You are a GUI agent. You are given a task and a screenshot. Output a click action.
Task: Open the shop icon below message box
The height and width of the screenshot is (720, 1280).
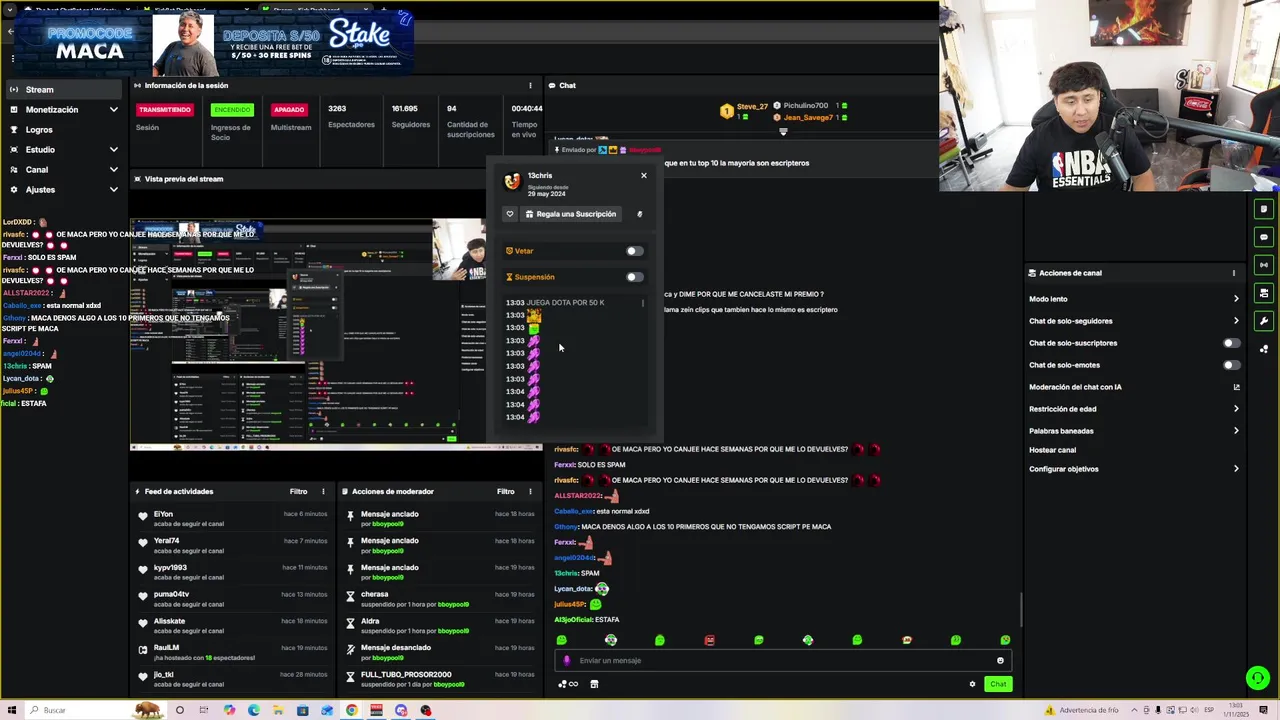(594, 685)
